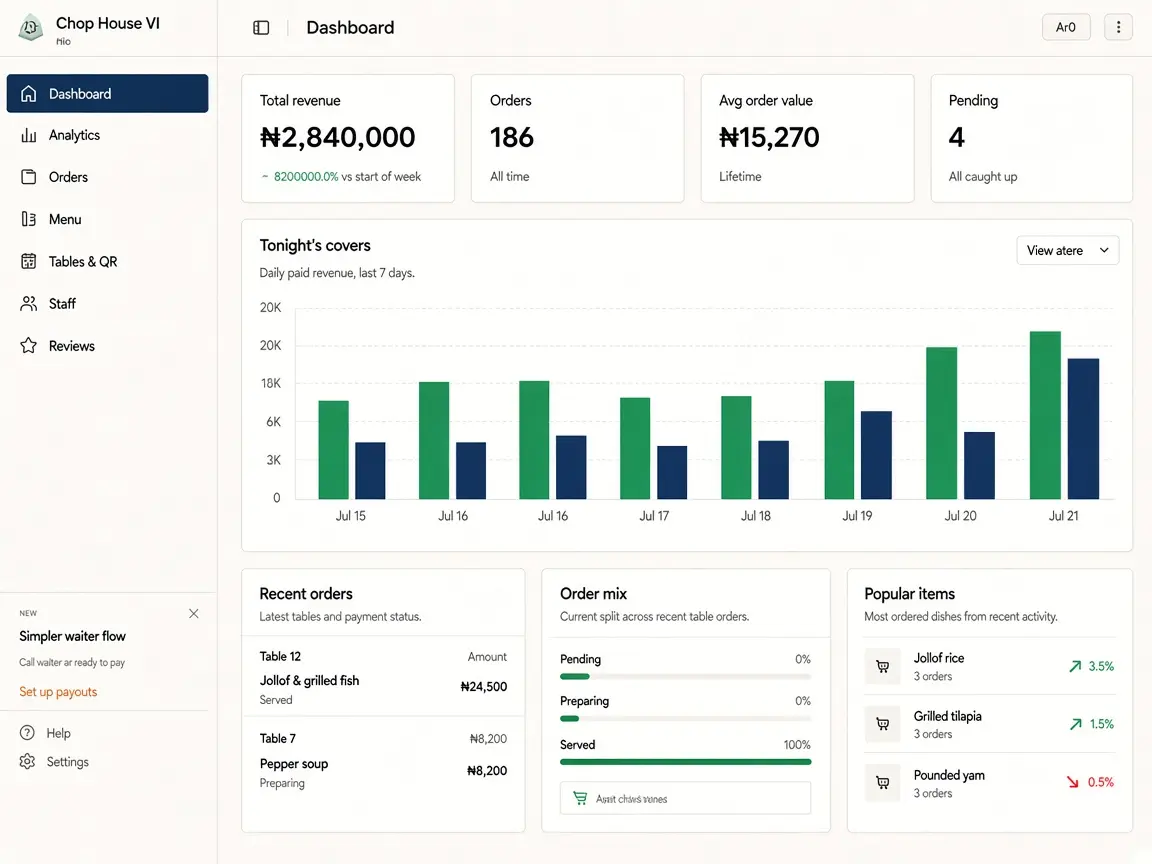This screenshot has height=864, width=1152.
Task: Click the Table 12 order row title
Action: click(x=280, y=656)
